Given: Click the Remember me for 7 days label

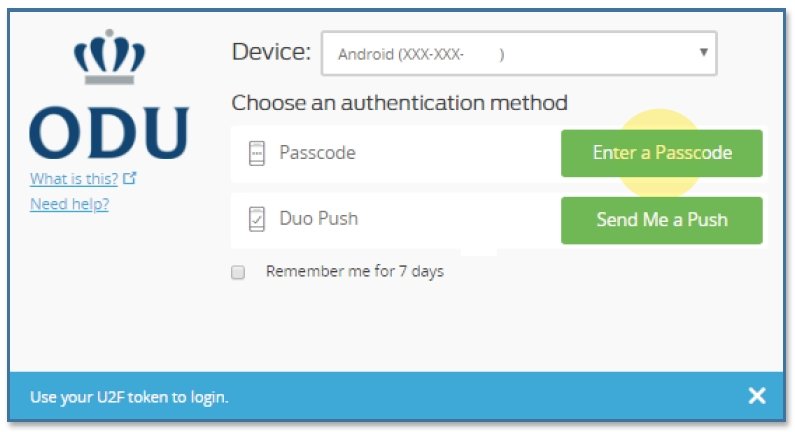Looking at the screenshot, I should pyautogui.click(x=354, y=271).
